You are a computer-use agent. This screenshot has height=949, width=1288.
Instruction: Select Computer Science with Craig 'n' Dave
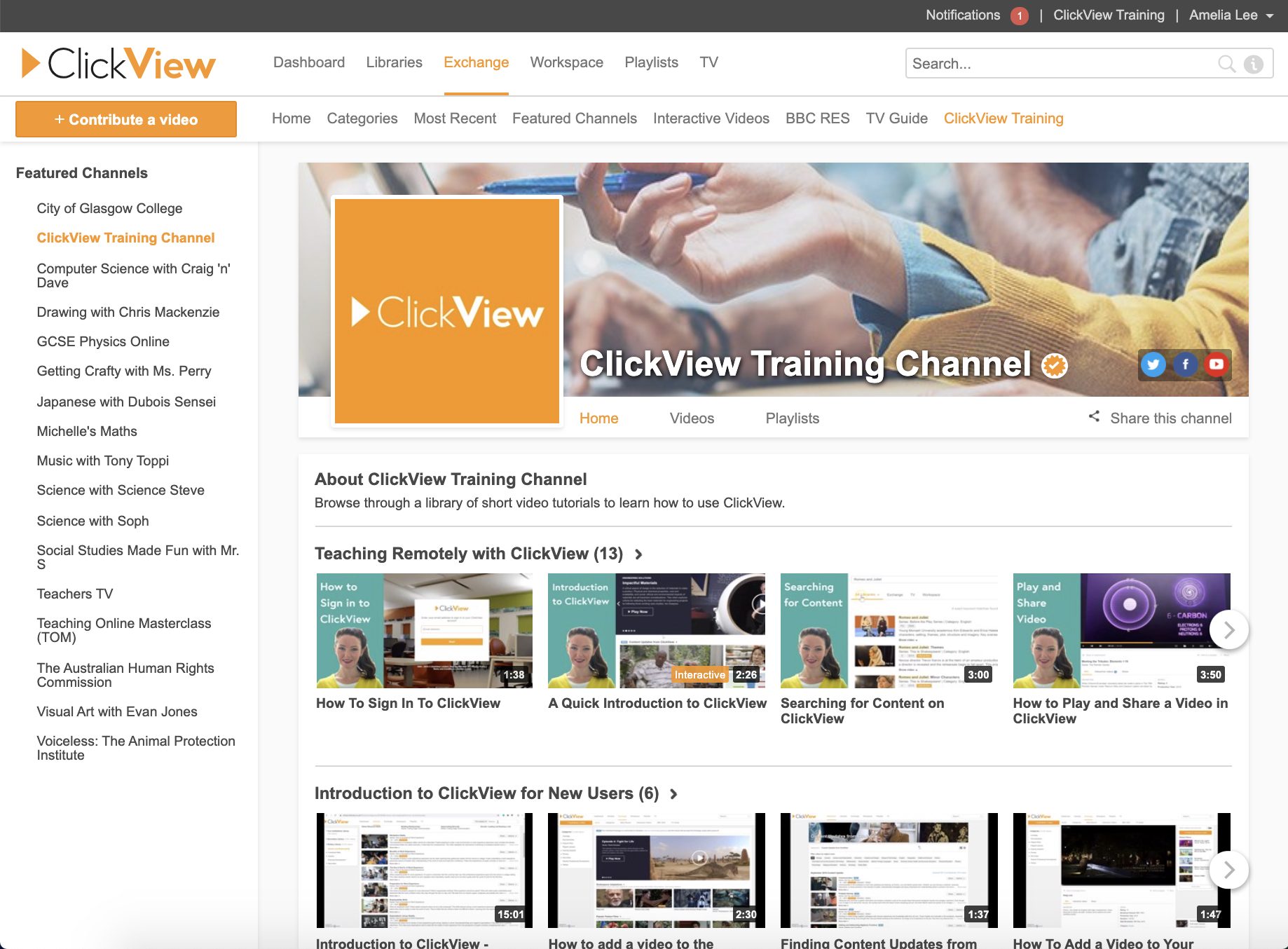pos(133,275)
